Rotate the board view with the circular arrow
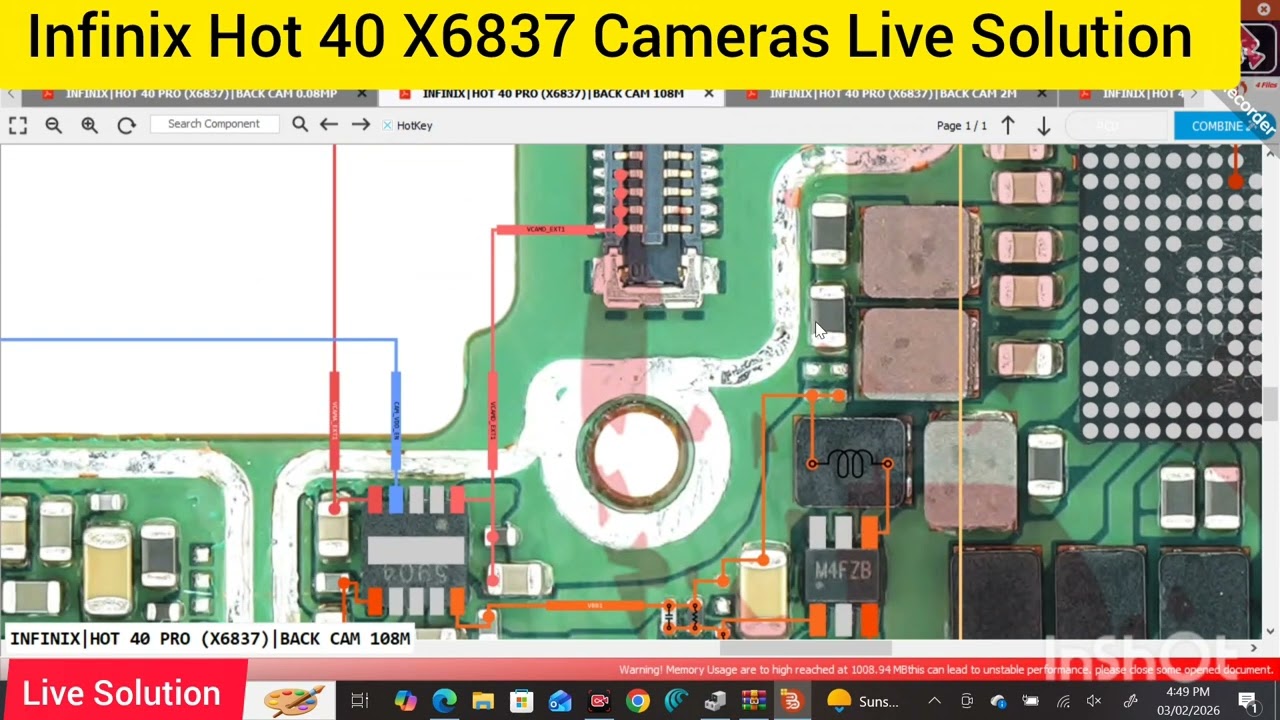1280x720 pixels. pos(126,125)
